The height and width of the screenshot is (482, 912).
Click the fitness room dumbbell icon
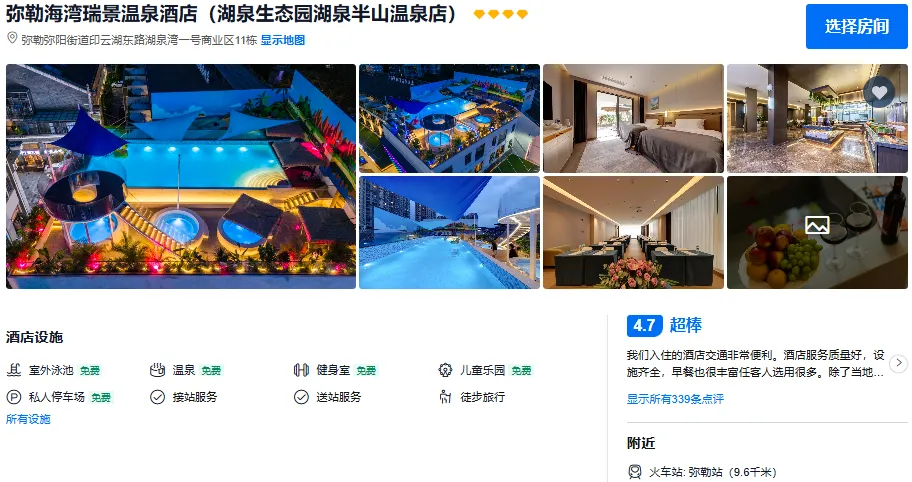tap(301, 370)
